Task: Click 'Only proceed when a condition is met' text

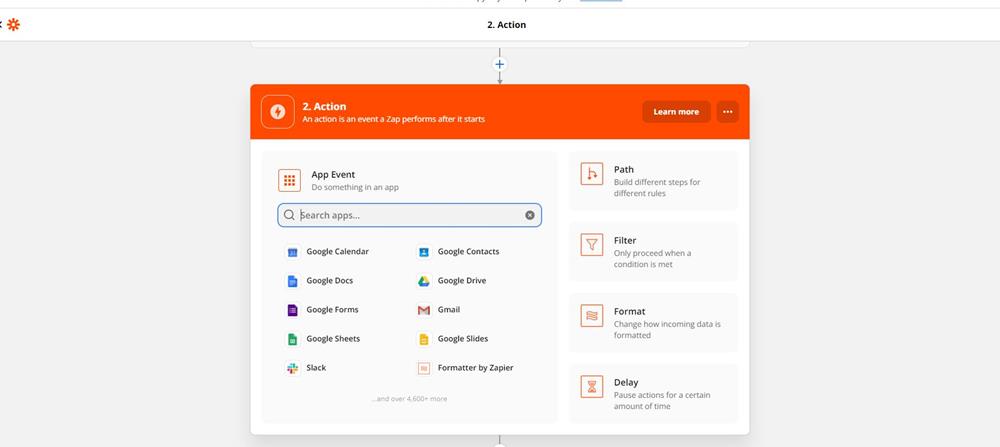Action: coord(652,258)
